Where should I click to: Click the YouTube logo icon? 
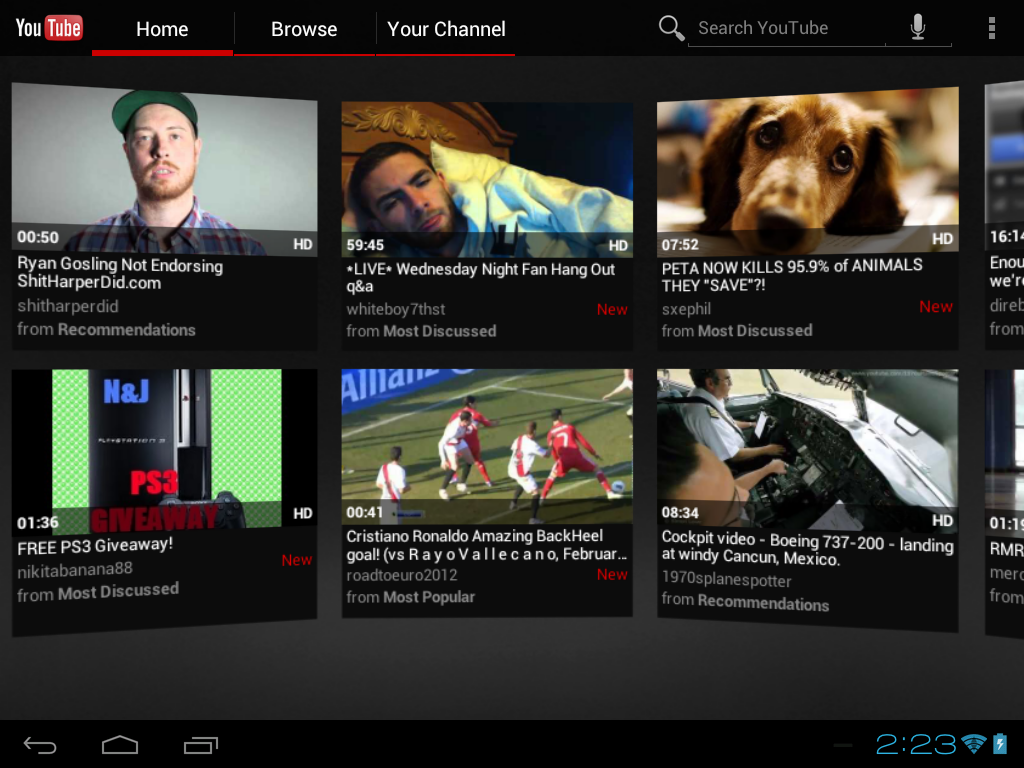click(x=48, y=27)
